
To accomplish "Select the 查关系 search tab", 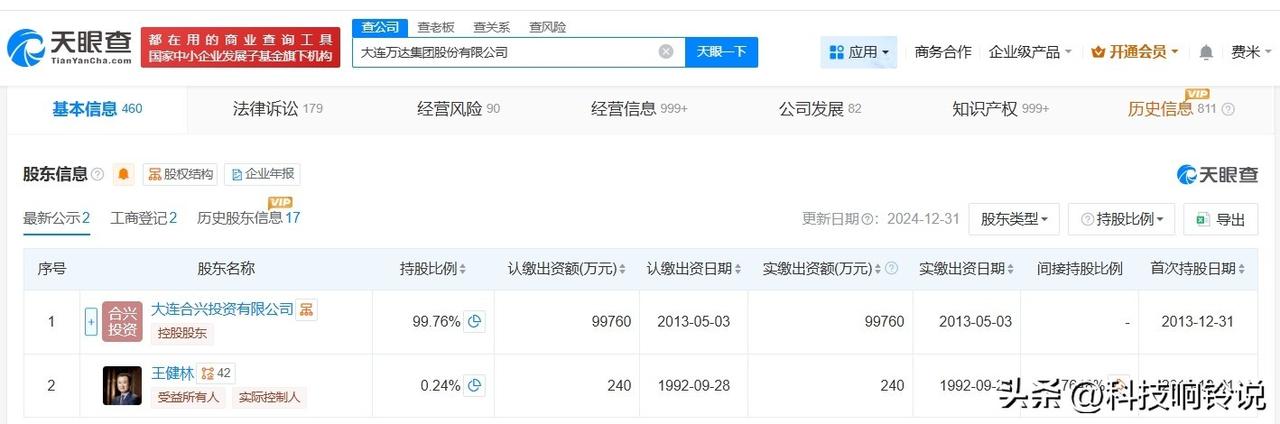I will 491,27.
